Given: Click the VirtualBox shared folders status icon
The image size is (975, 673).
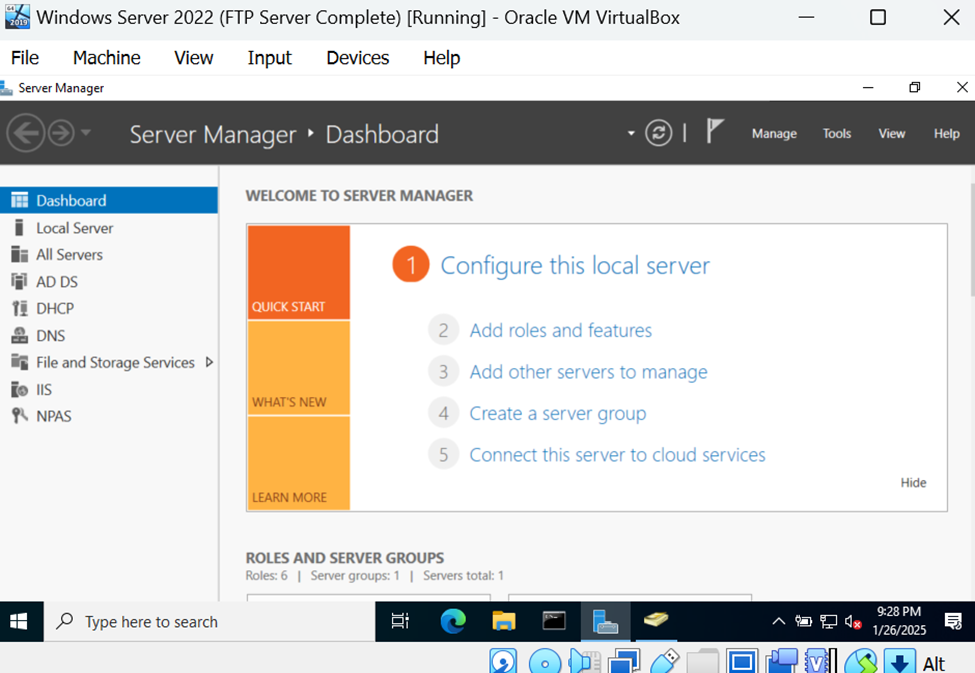Looking at the screenshot, I should tap(703, 662).
